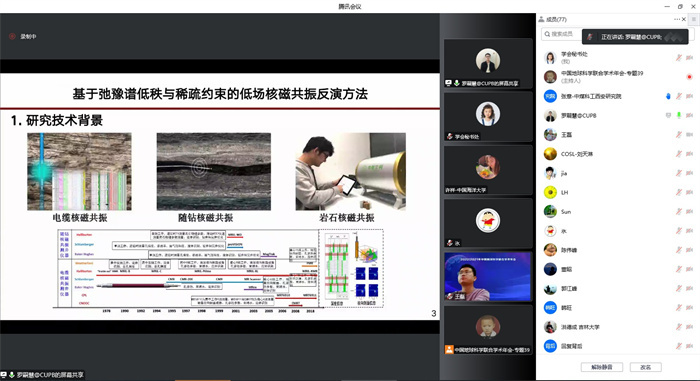
Task: Open the three-dots more options in members panel
Action: click(677, 19)
